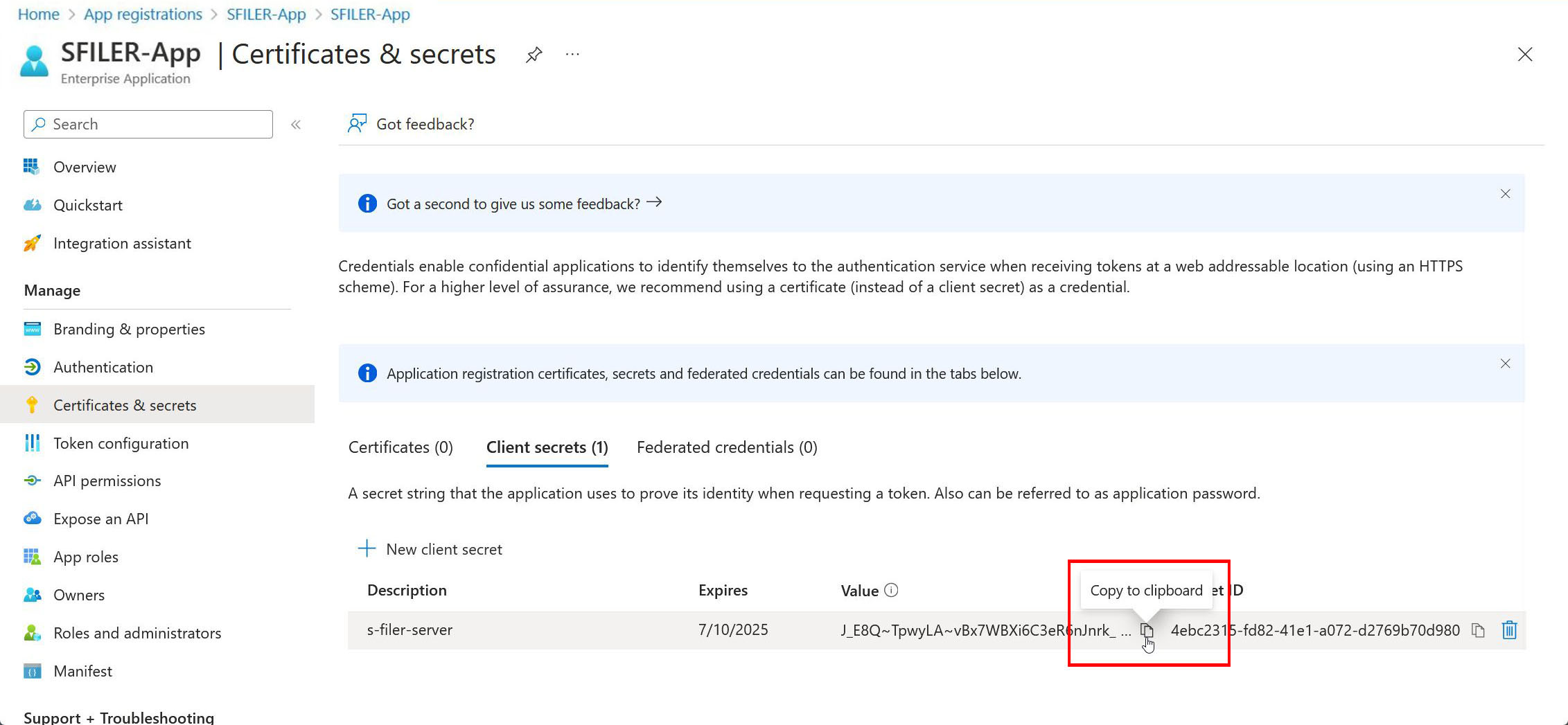Click New client secret
This screenshot has width=1568, height=725.
coord(430,549)
